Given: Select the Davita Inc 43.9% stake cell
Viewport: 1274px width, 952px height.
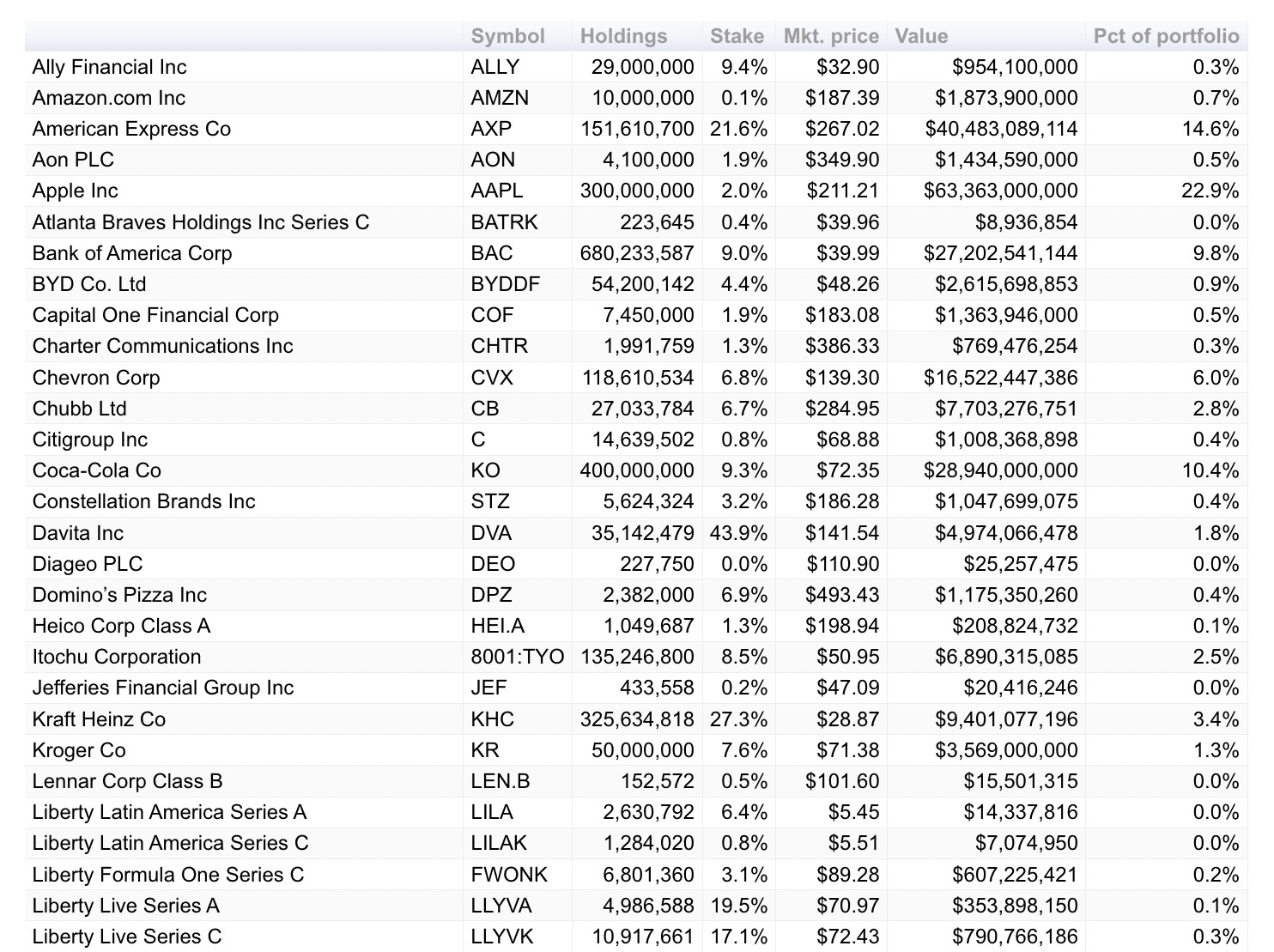Looking at the screenshot, I should click(x=738, y=533).
